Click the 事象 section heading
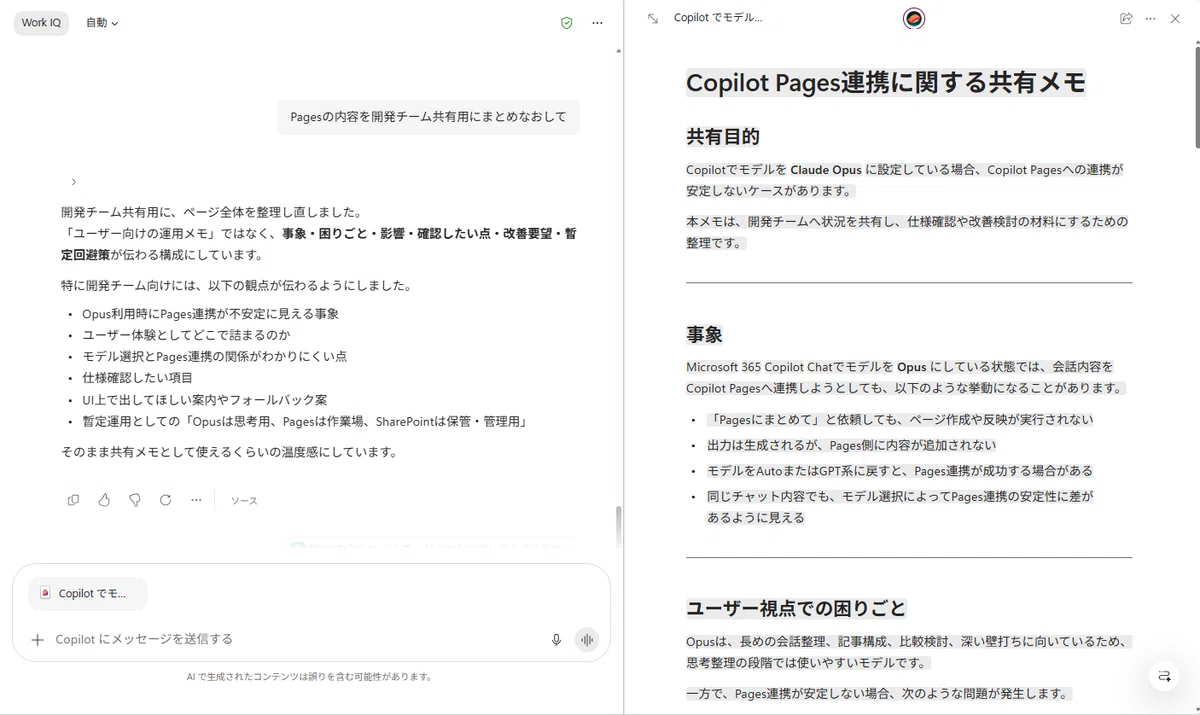1200x715 pixels. pos(704,335)
